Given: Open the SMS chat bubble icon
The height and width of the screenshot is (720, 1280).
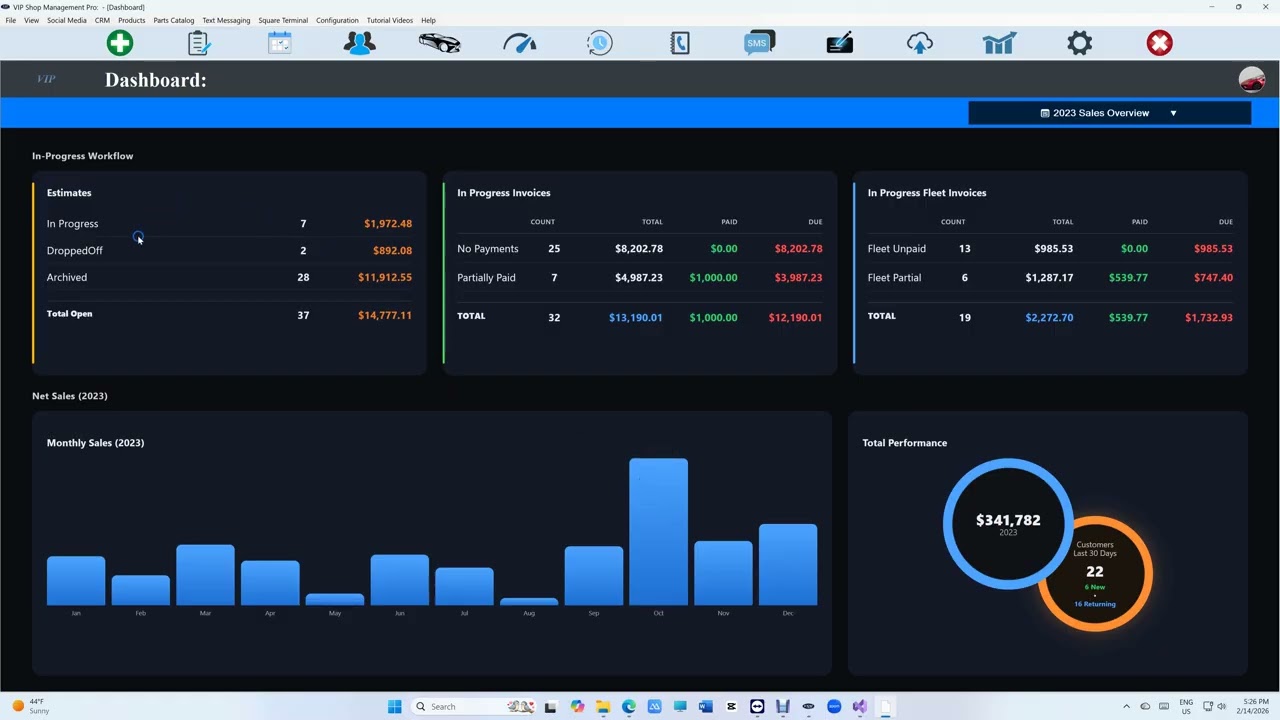Looking at the screenshot, I should coord(759,43).
